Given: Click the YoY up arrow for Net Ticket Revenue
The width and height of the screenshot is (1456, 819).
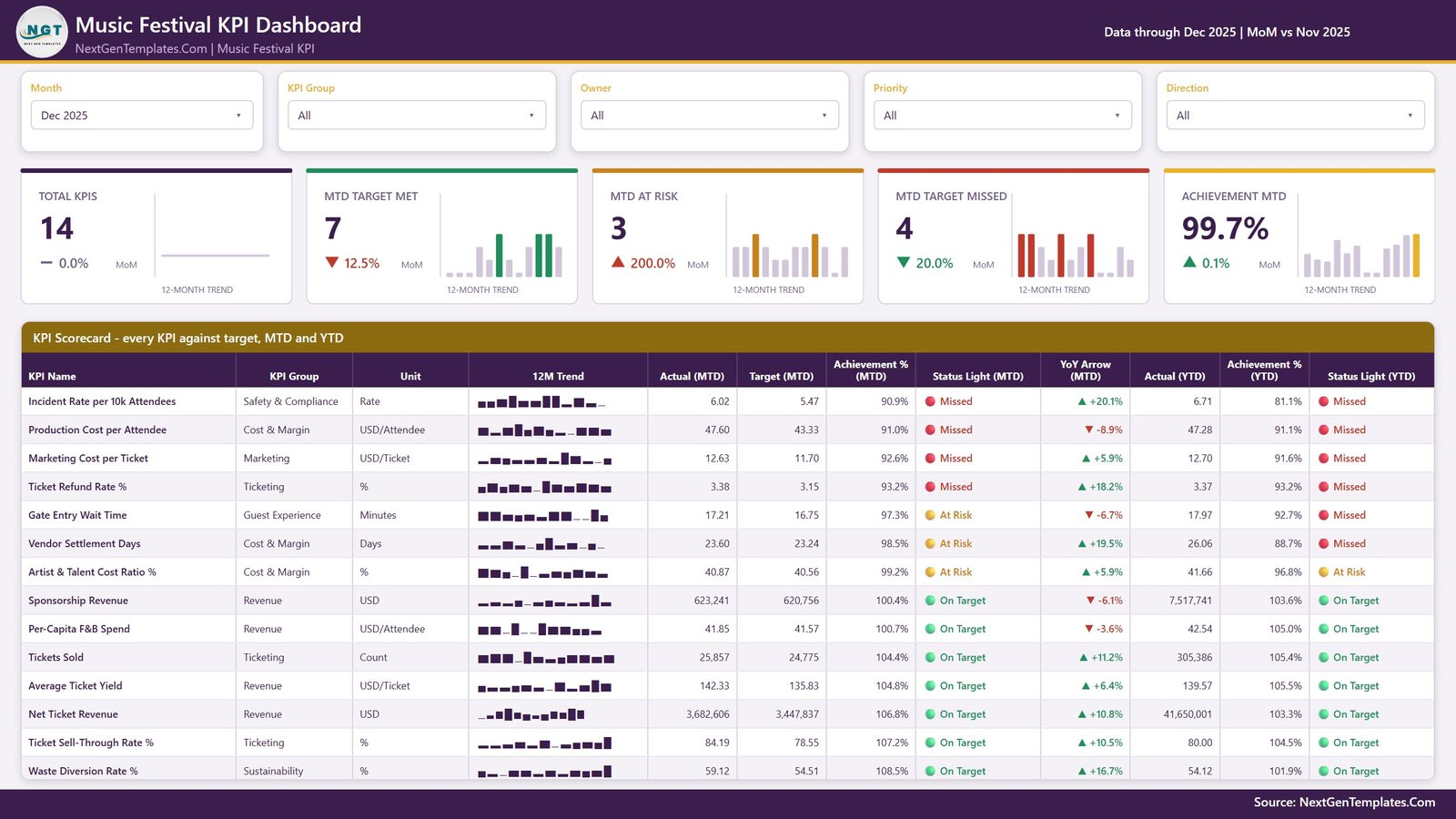Looking at the screenshot, I should tap(1082, 714).
